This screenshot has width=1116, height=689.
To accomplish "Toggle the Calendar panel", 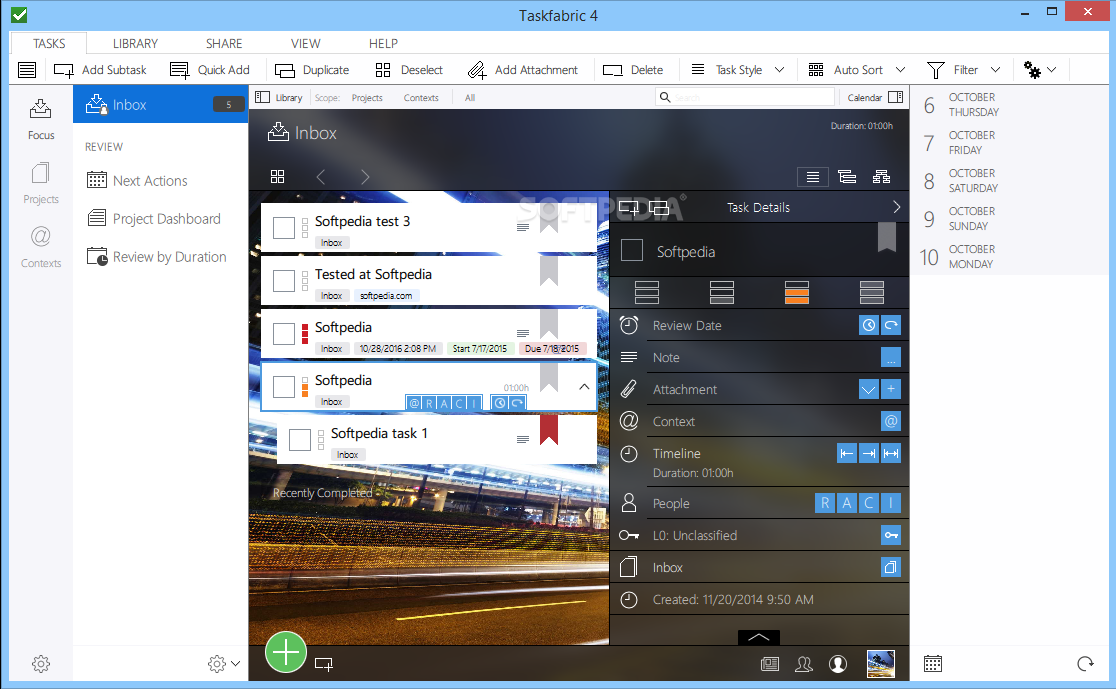I will [x=875, y=98].
